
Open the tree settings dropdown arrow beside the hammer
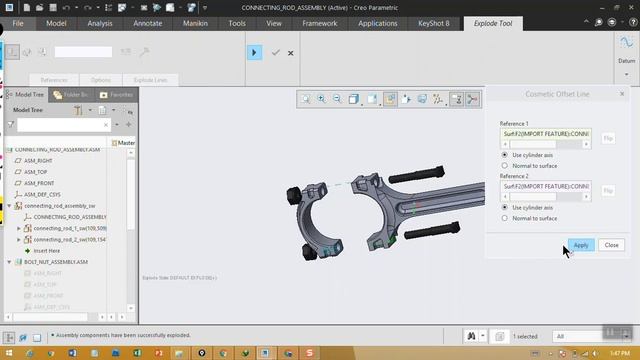90,110
